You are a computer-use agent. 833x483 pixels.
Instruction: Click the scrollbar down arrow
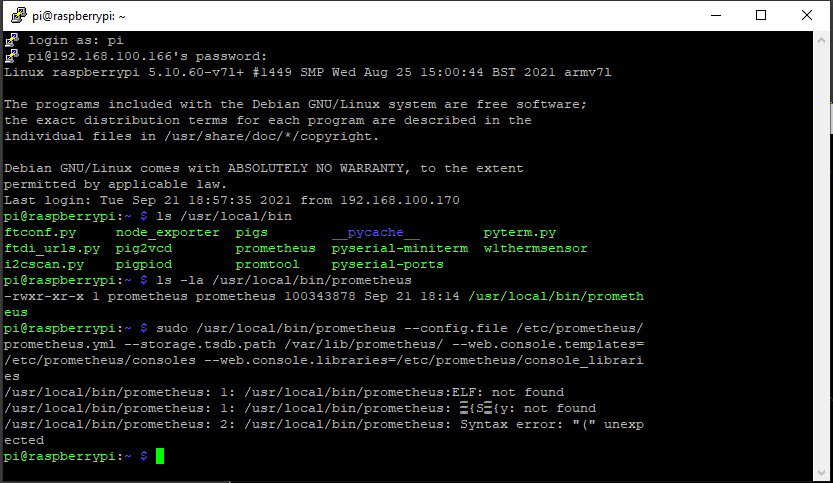tap(821, 472)
